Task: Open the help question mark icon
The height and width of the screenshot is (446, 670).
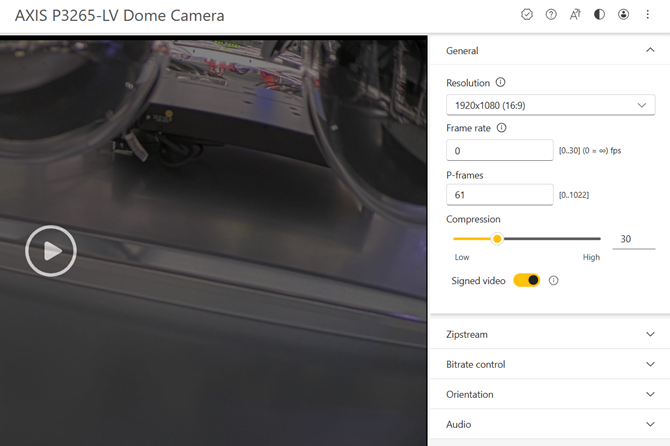Action: coord(551,15)
